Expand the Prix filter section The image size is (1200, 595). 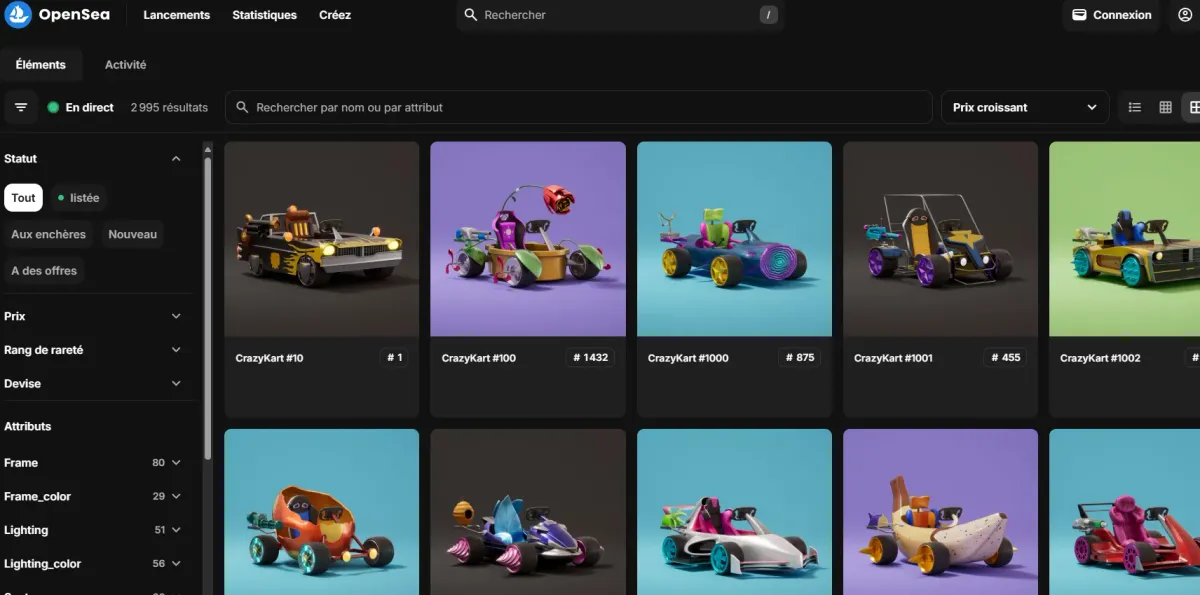pyautogui.click(x=92, y=316)
